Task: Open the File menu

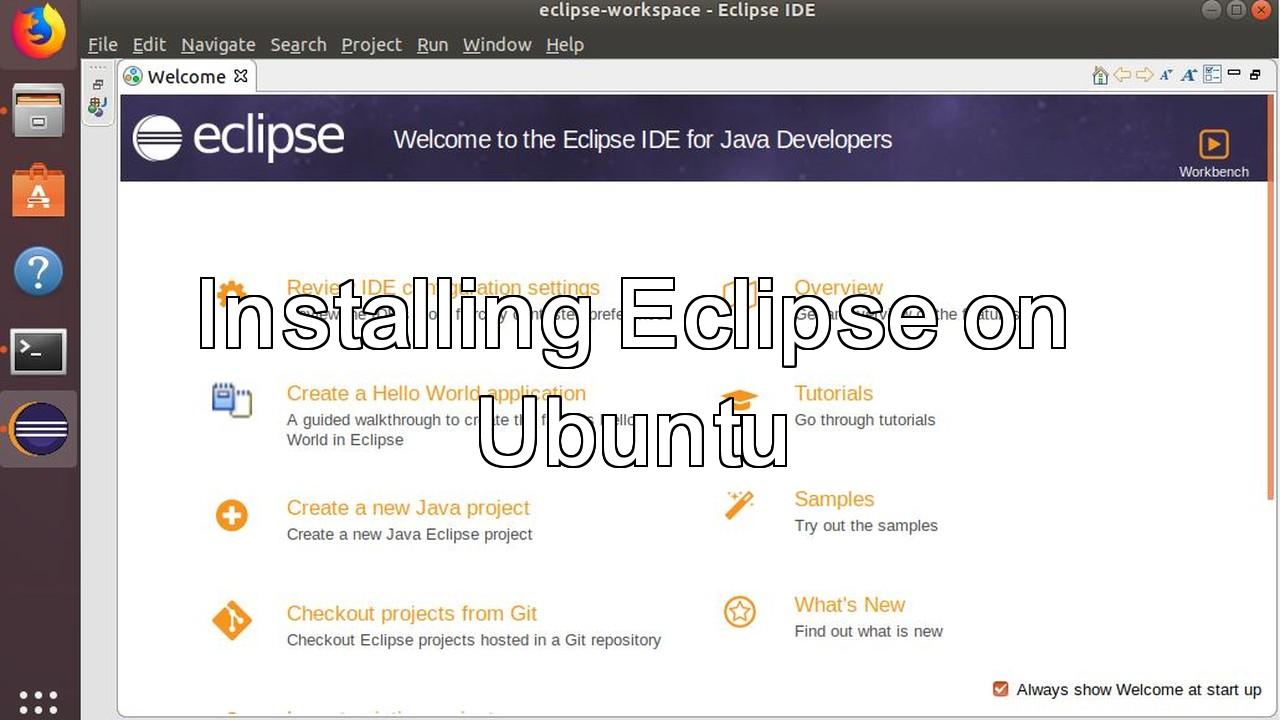Action: coord(102,45)
